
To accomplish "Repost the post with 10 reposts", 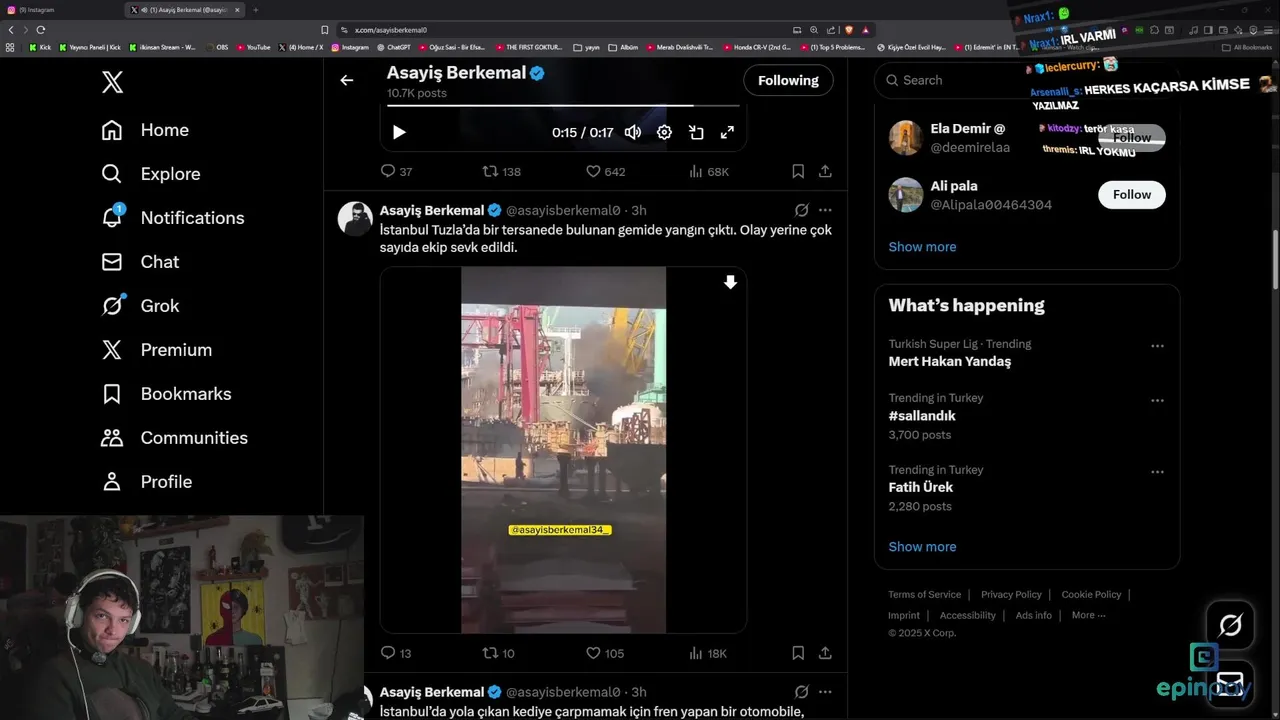I will coord(498,653).
